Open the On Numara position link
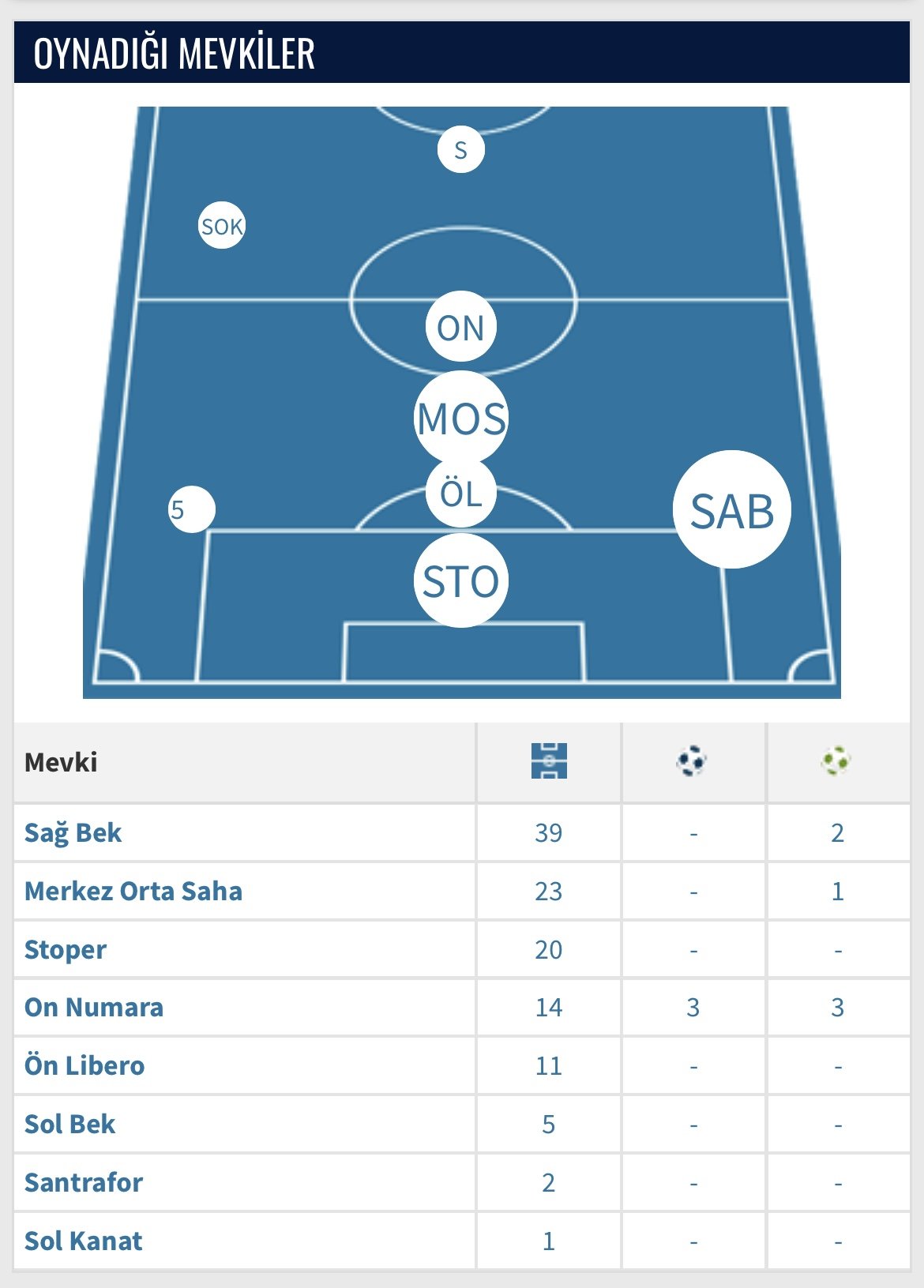The image size is (924, 1288). pos(94,1007)
